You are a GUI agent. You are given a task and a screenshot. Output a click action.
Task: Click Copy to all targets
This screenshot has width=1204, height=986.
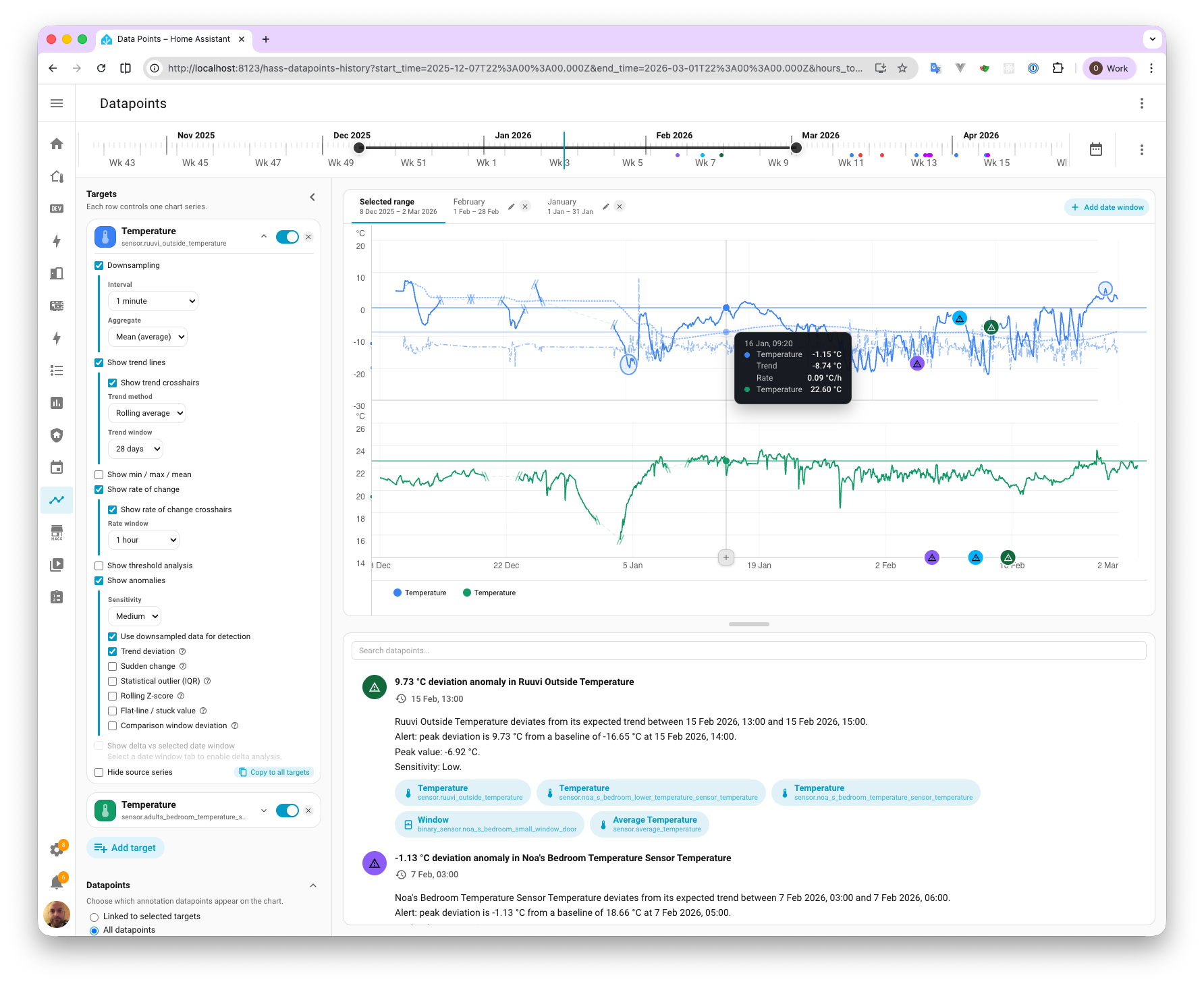[x=275, y=772]
